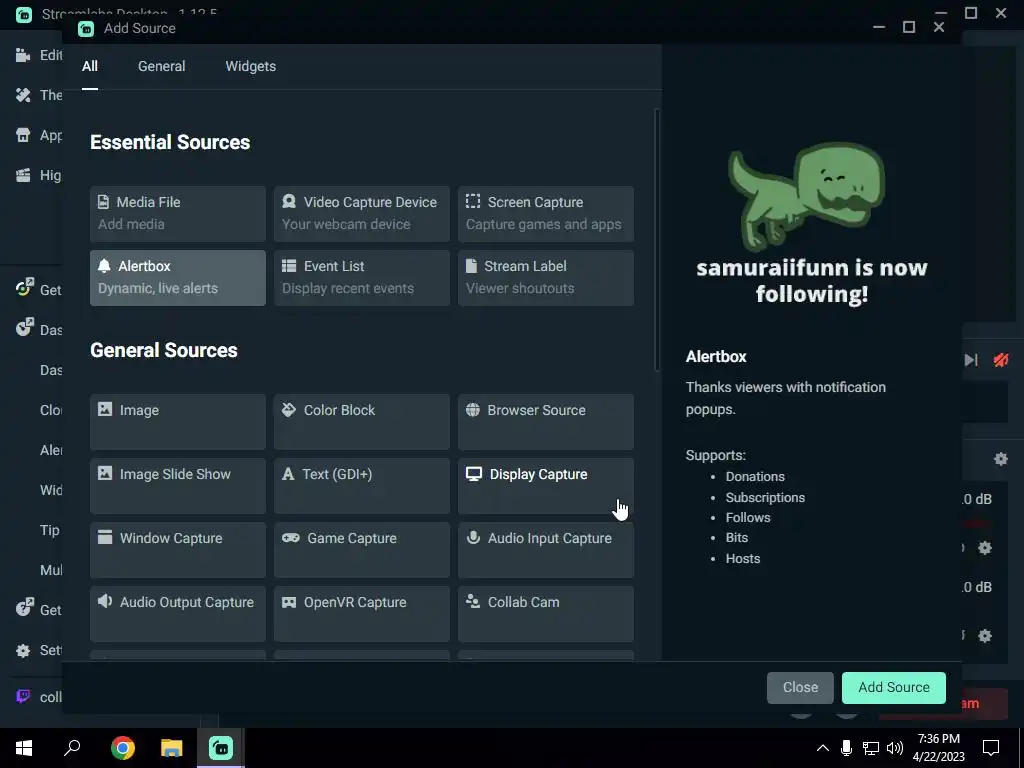1024x768 pixels.
Task: Pick the Collab Cam source
Action: coord(546,613)
